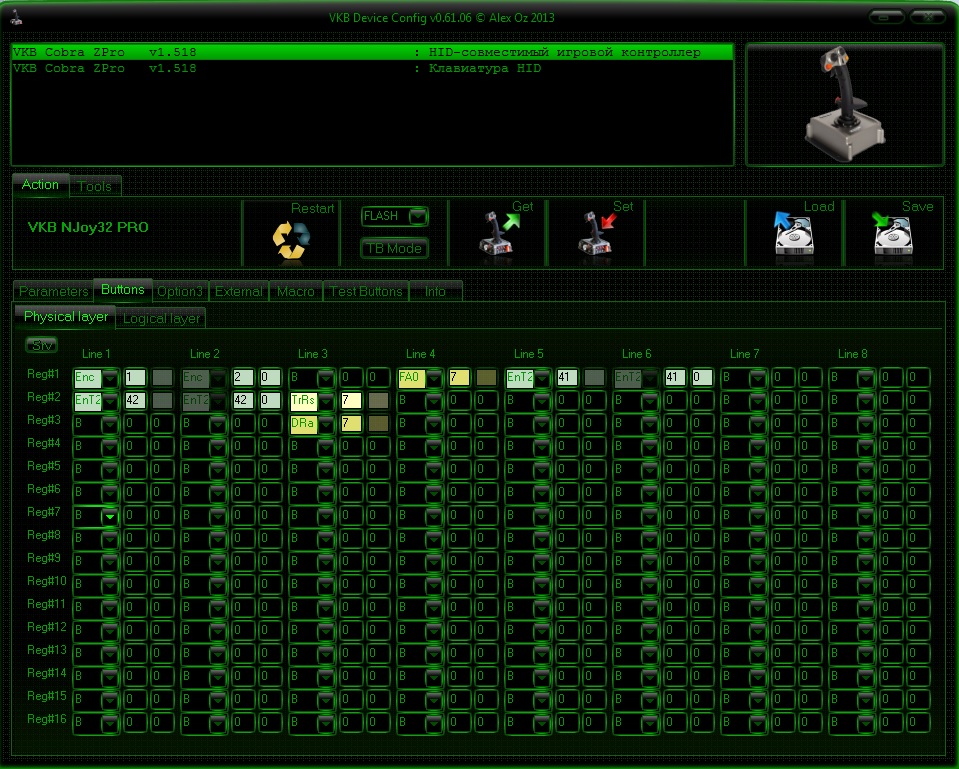Close the VKB Device Config window
The image size is (959, 769).
pos(927,17)
